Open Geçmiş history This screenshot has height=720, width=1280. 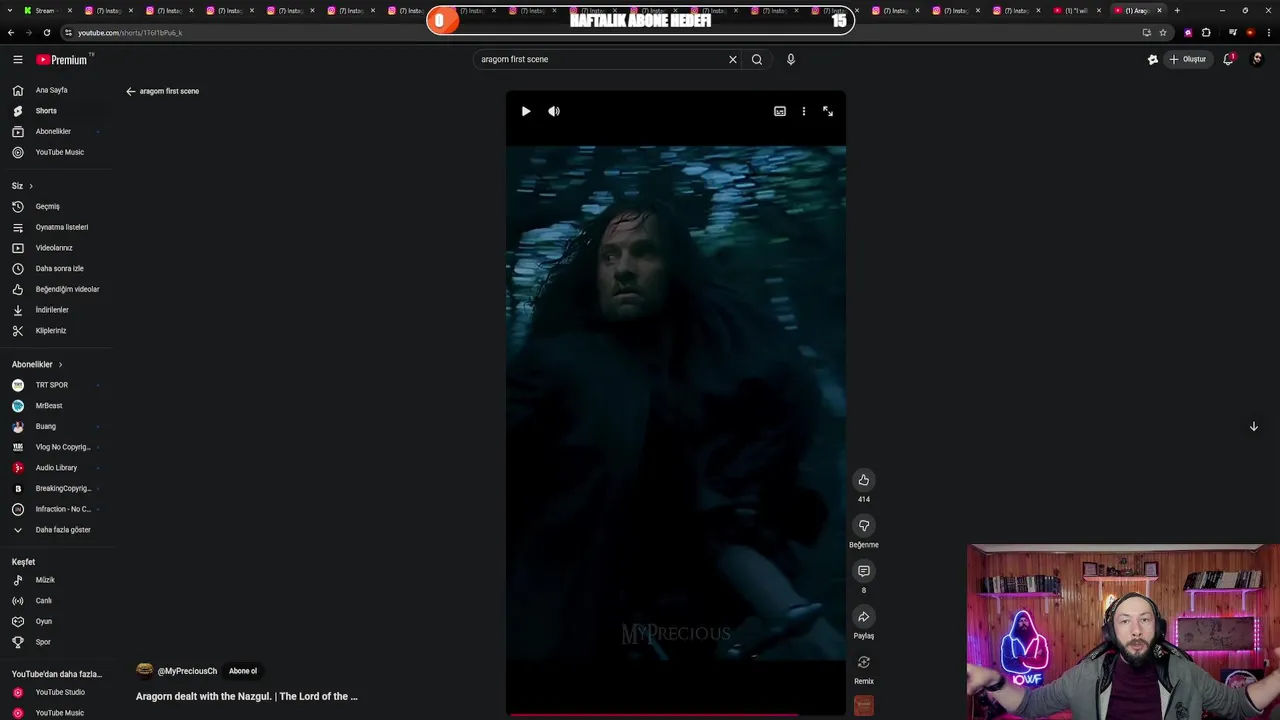(x=55, y=207)
